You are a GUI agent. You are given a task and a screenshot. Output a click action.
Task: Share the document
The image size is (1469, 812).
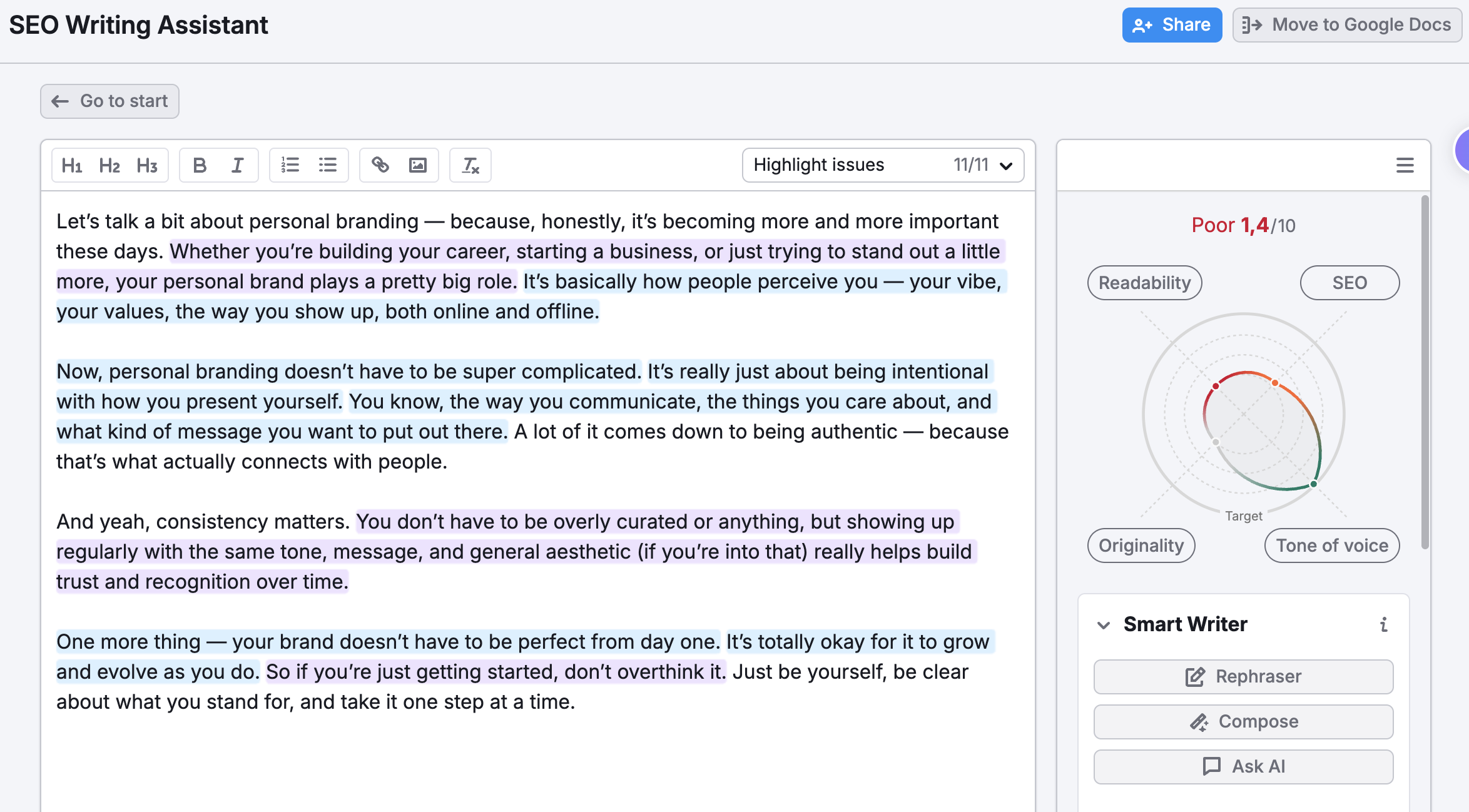pyautogui.click(x=1171, y=24)
